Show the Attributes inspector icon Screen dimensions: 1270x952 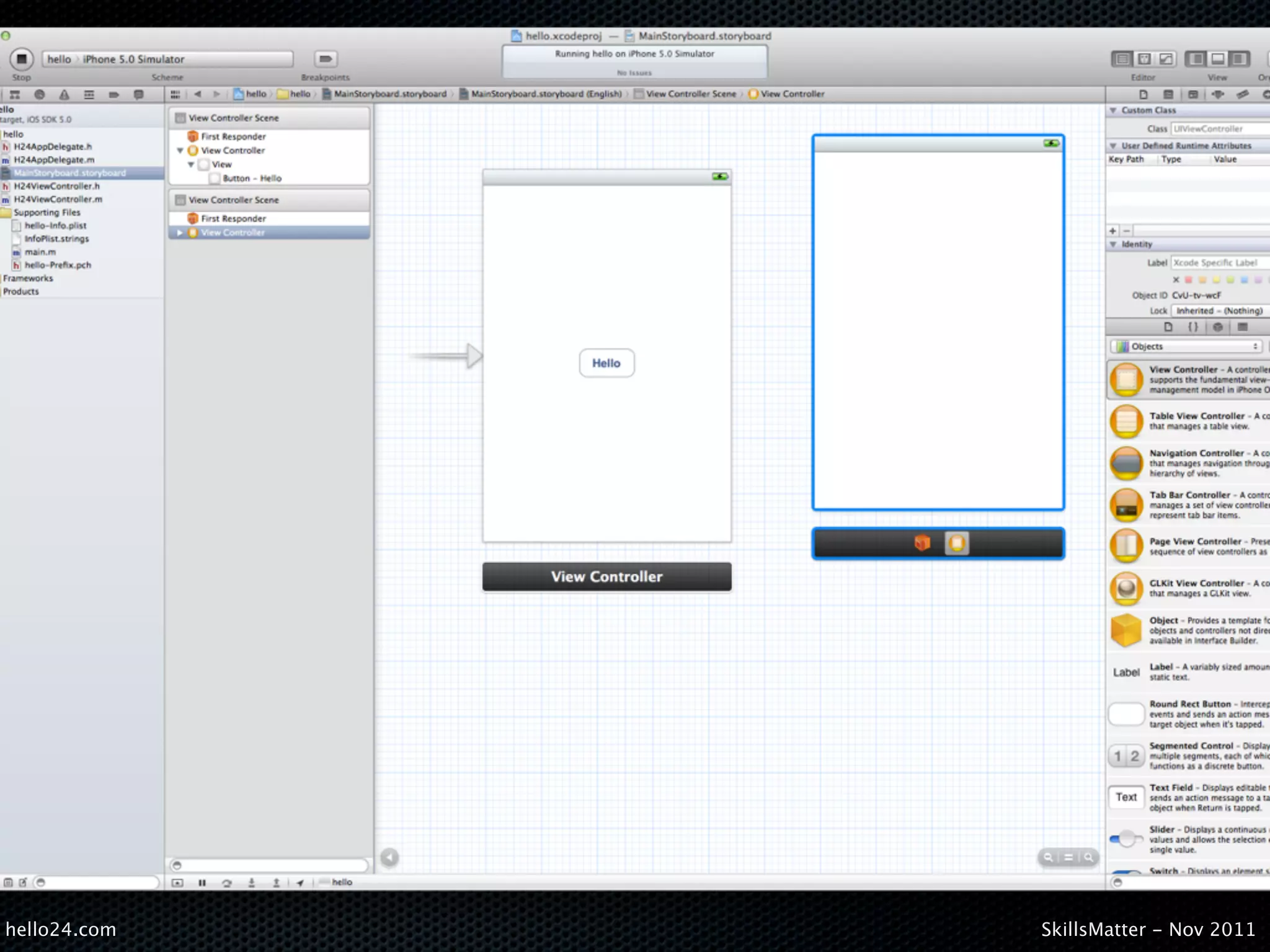point(1218,94)
